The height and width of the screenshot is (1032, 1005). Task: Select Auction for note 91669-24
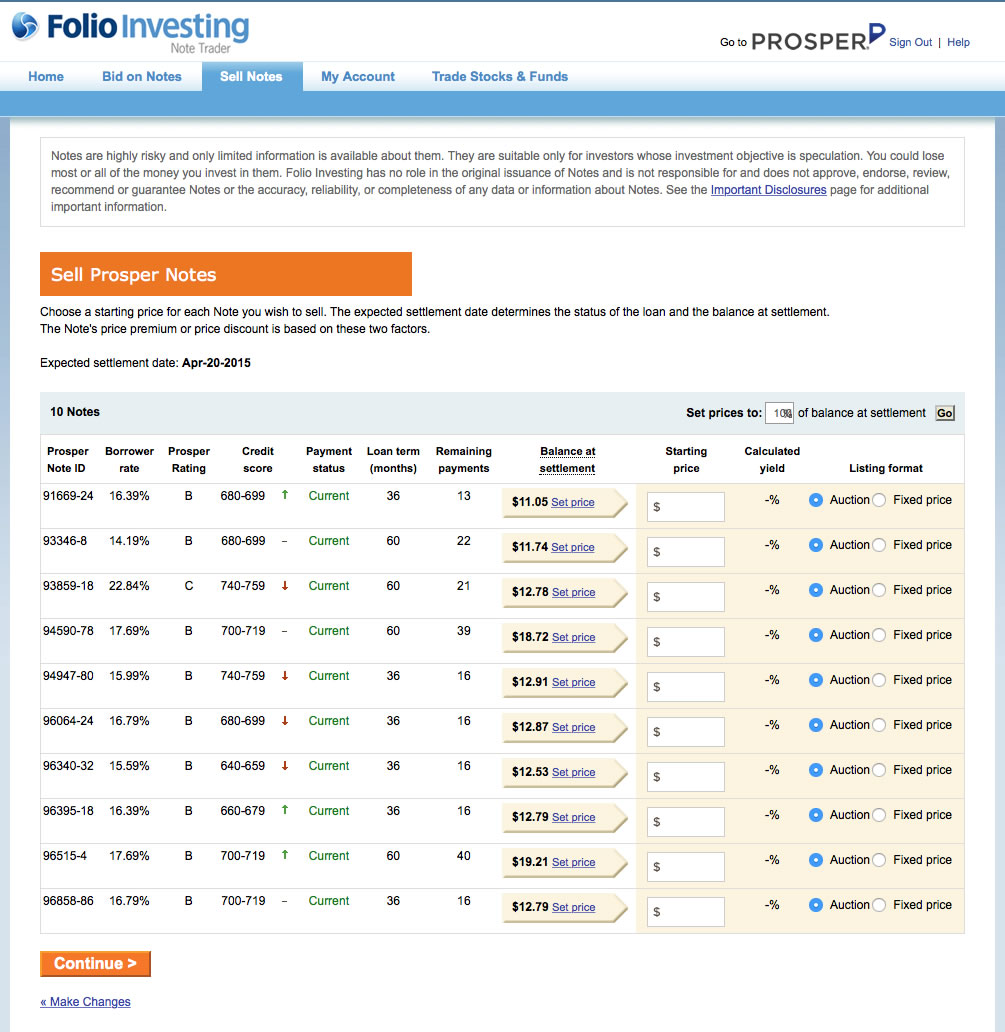click(815, 500)
